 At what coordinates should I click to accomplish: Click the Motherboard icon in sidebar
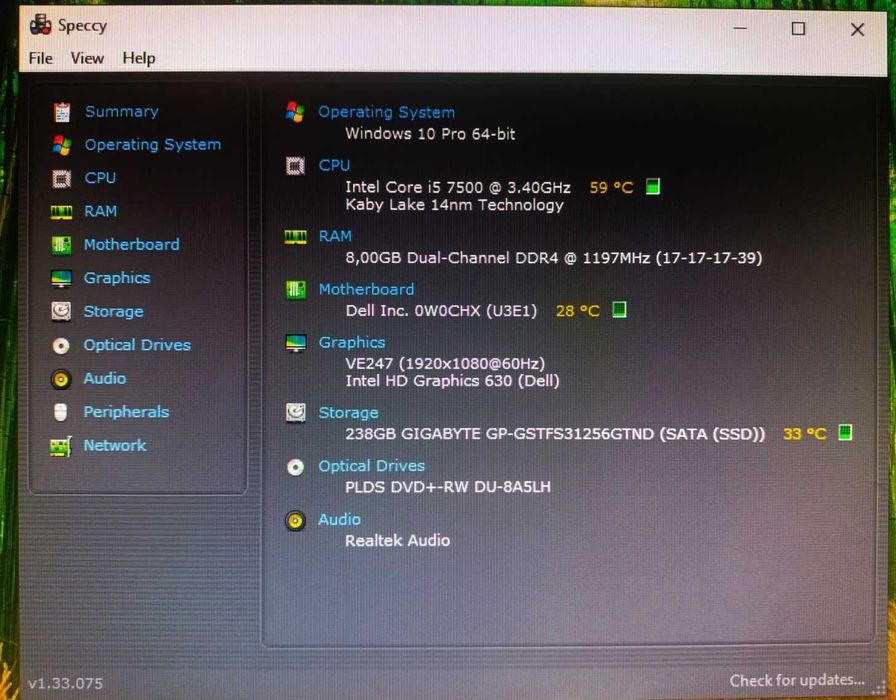[61, 245]
